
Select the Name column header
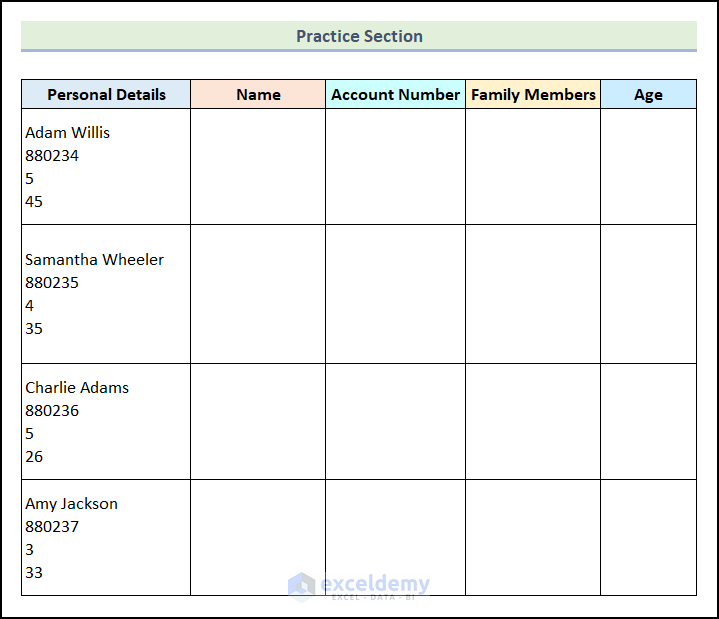tap(258, 95)
